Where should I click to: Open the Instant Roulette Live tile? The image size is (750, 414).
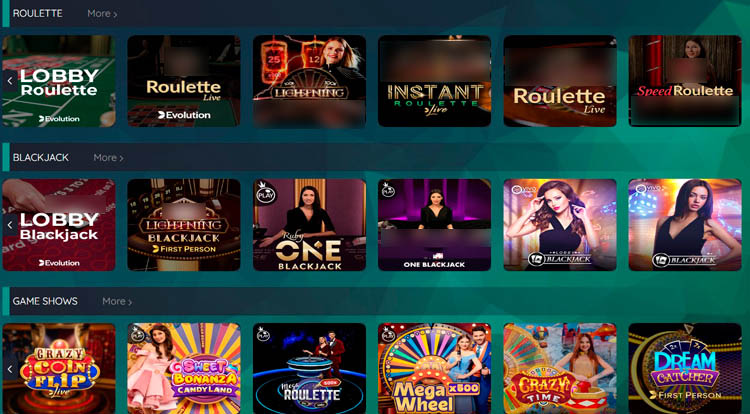tap(435, 81)
